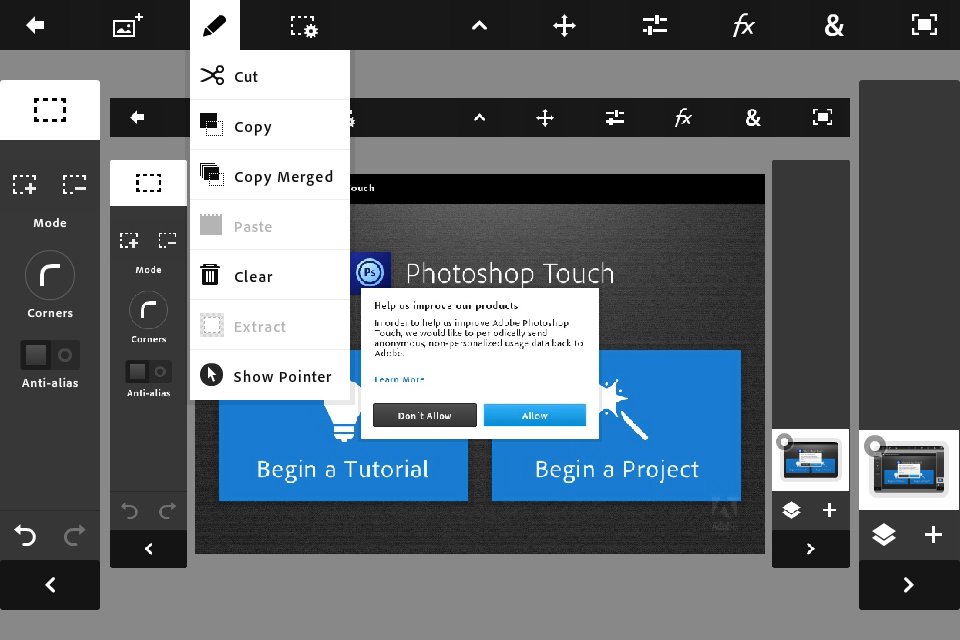
Task: Select the layer thumbnail in outer right panel
Action: click(909, 470)
